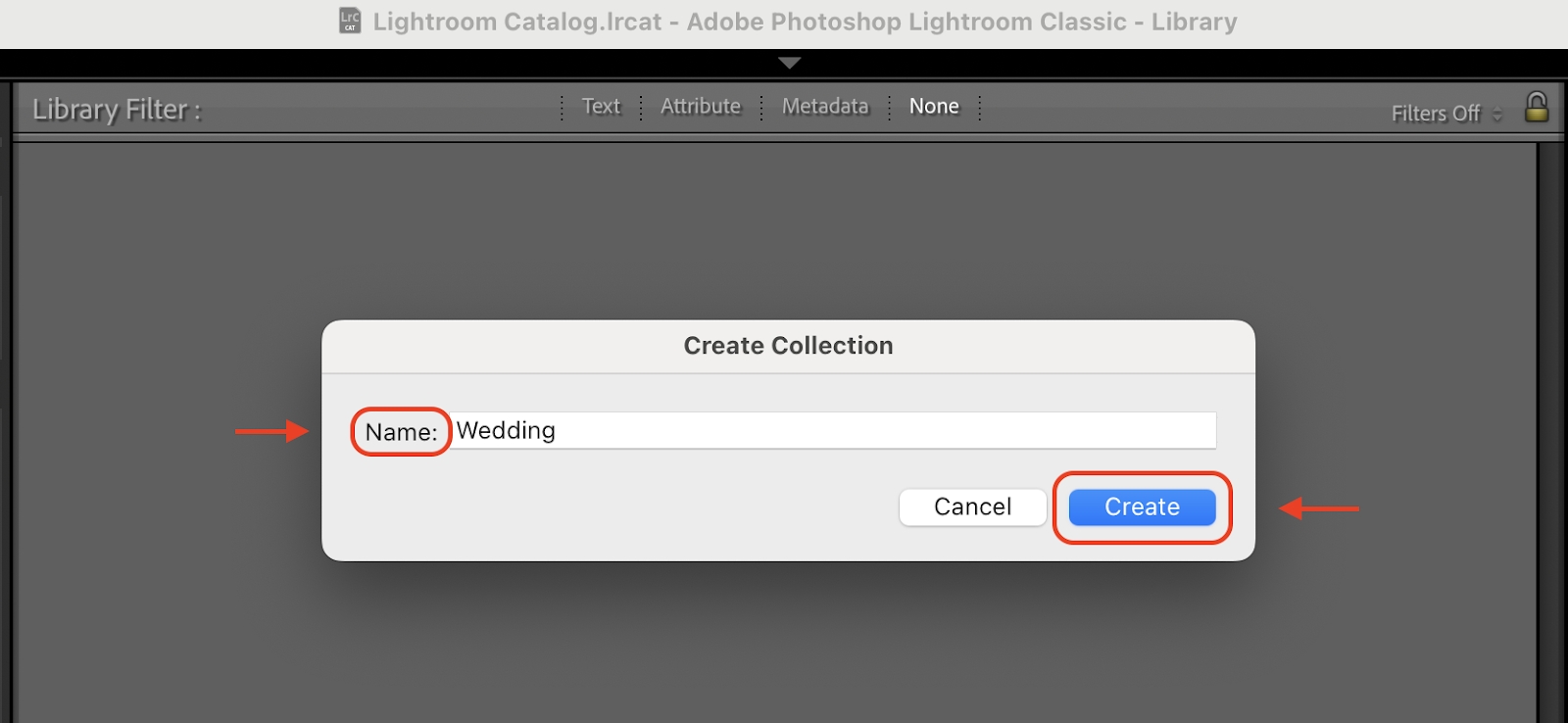Viewport: 1568px width, 723px height.
Task: Switch Library Filter to Attribute
Action: [701, 106]
